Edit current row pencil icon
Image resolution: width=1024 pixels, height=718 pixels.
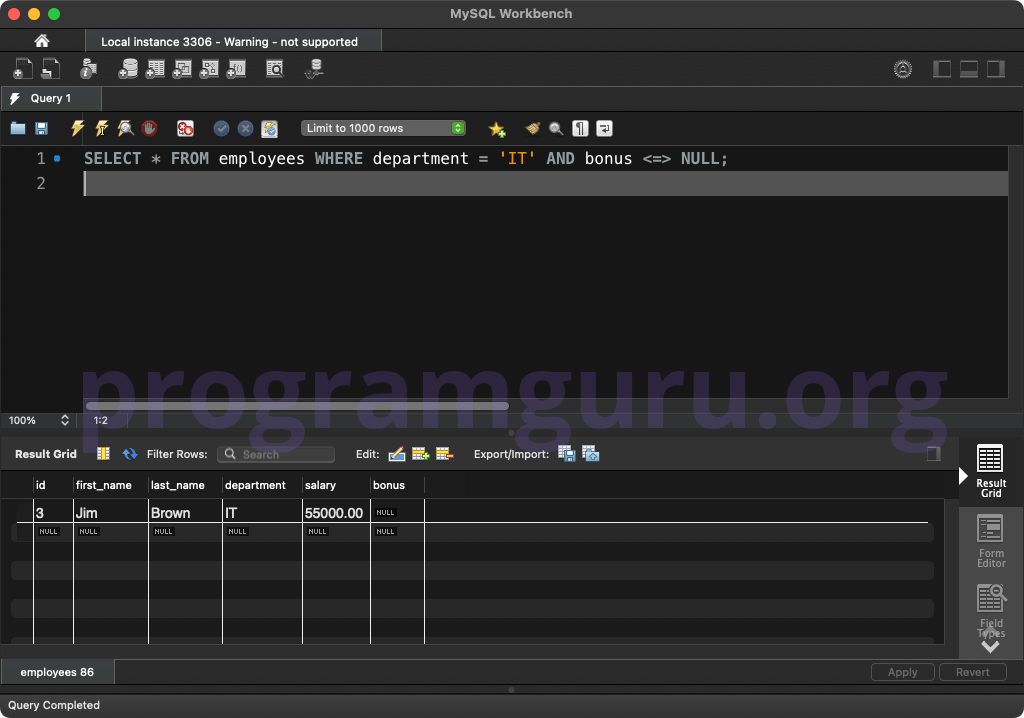pyautogui.click(x=396, y=453)
